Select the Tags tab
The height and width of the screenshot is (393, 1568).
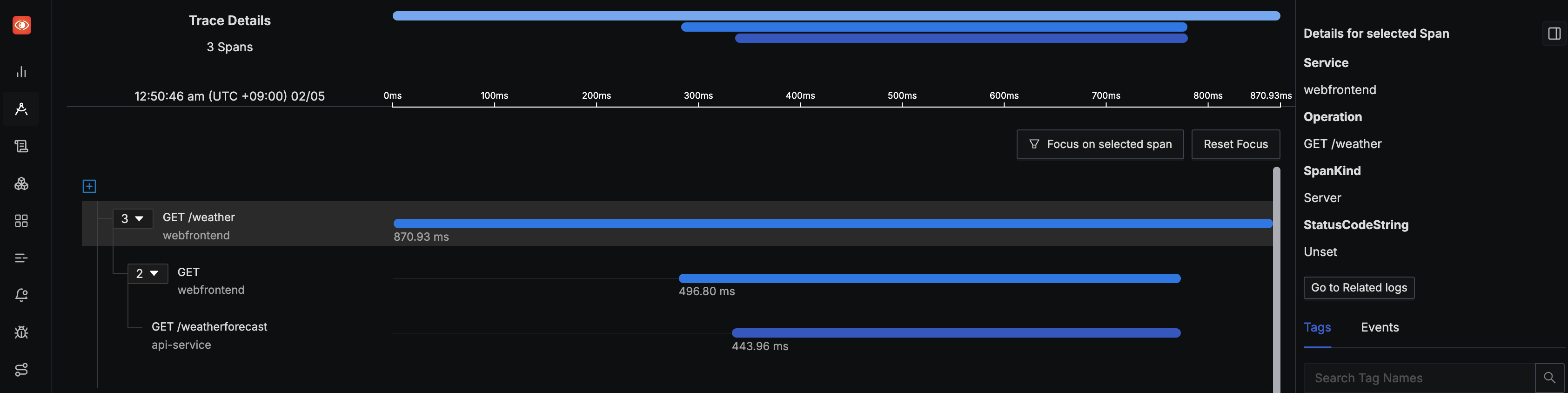(1317, 327)
